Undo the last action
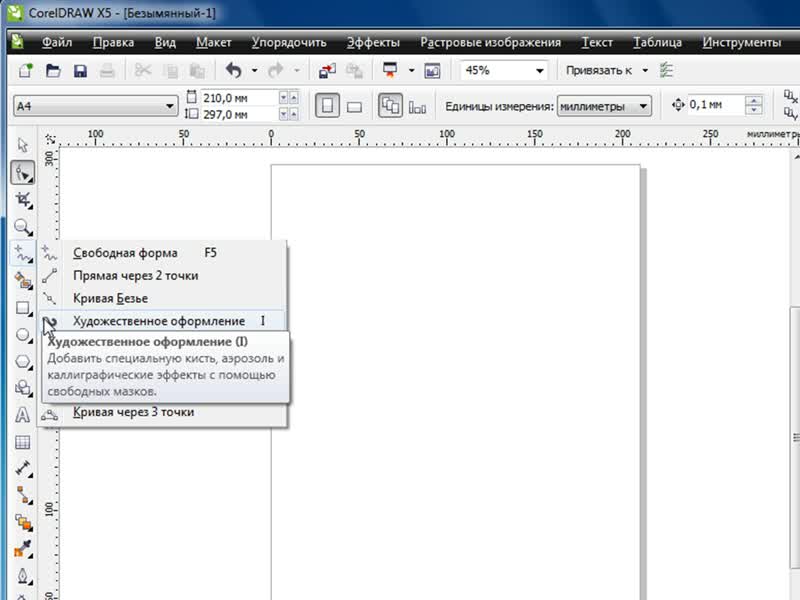This screenshot has height=600, width=800. [x=234, y=70]
